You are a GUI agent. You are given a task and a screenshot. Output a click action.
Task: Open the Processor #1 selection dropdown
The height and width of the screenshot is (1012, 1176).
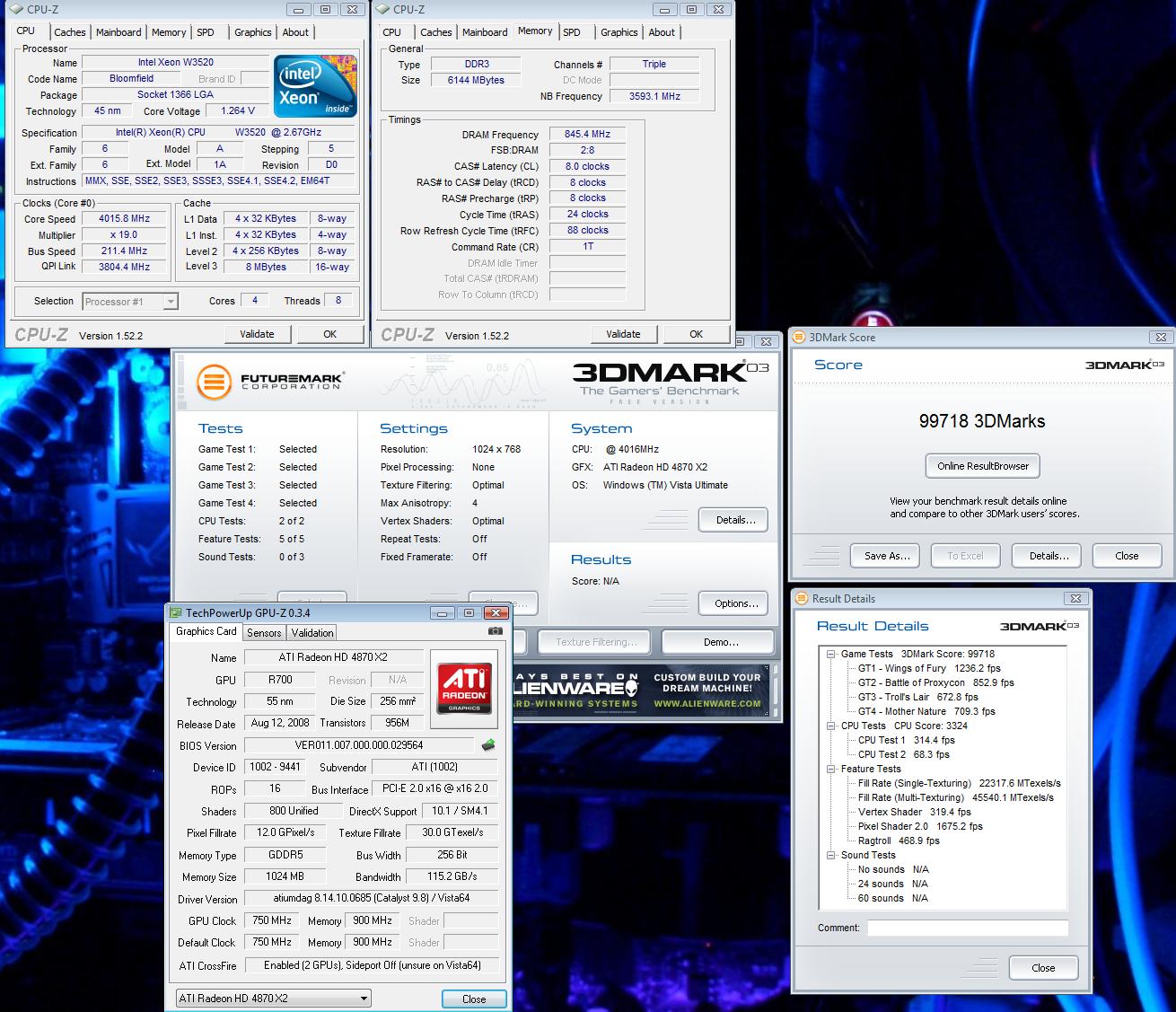click(x=131, y=302)
